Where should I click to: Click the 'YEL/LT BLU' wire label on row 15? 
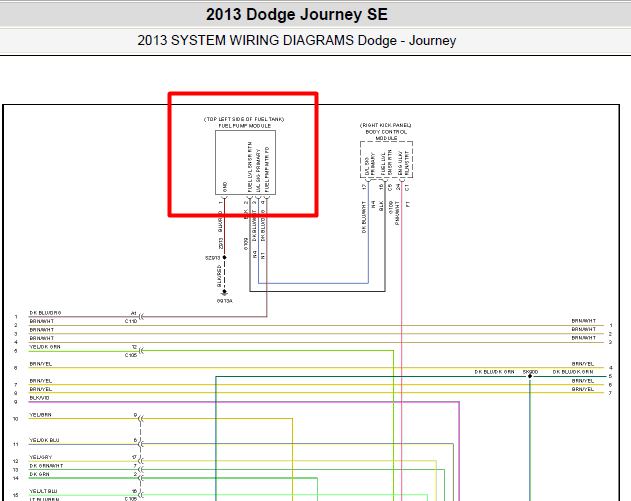coord(43,491)
